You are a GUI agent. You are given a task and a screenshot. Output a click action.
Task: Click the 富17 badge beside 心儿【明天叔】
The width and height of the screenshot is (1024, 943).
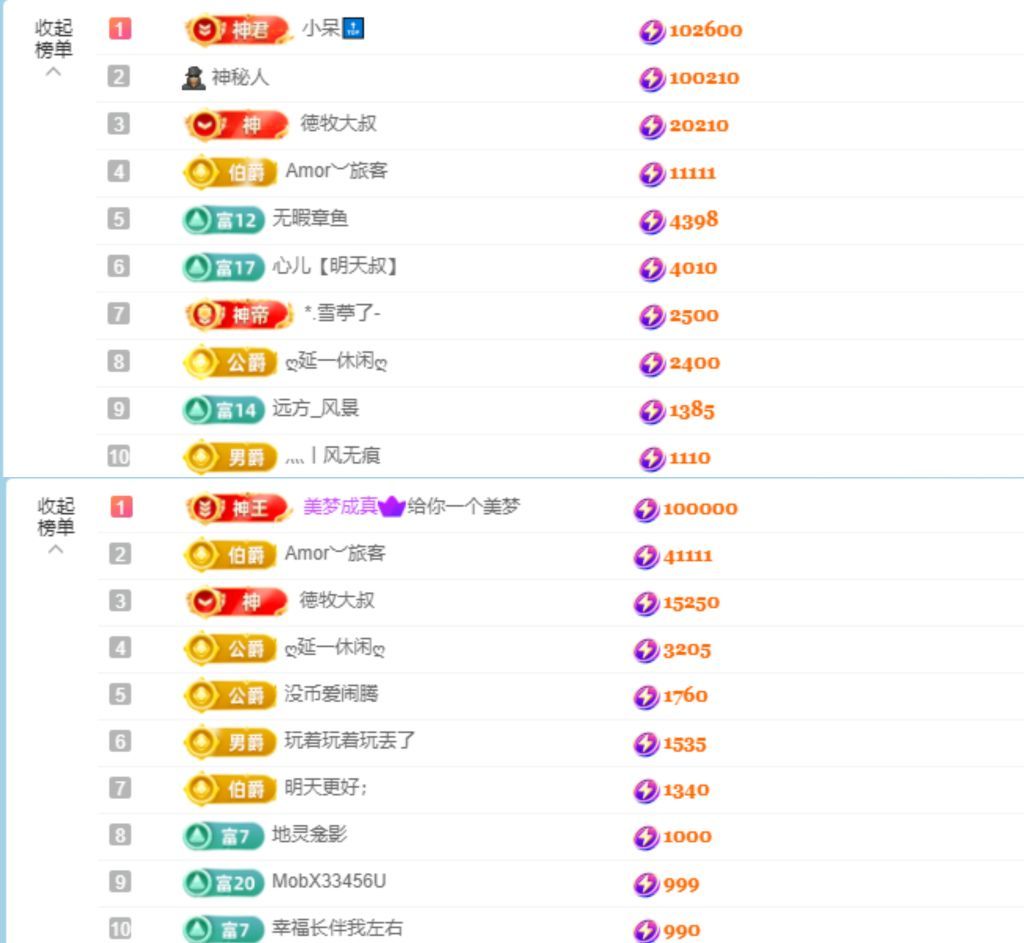coord(223,267)
